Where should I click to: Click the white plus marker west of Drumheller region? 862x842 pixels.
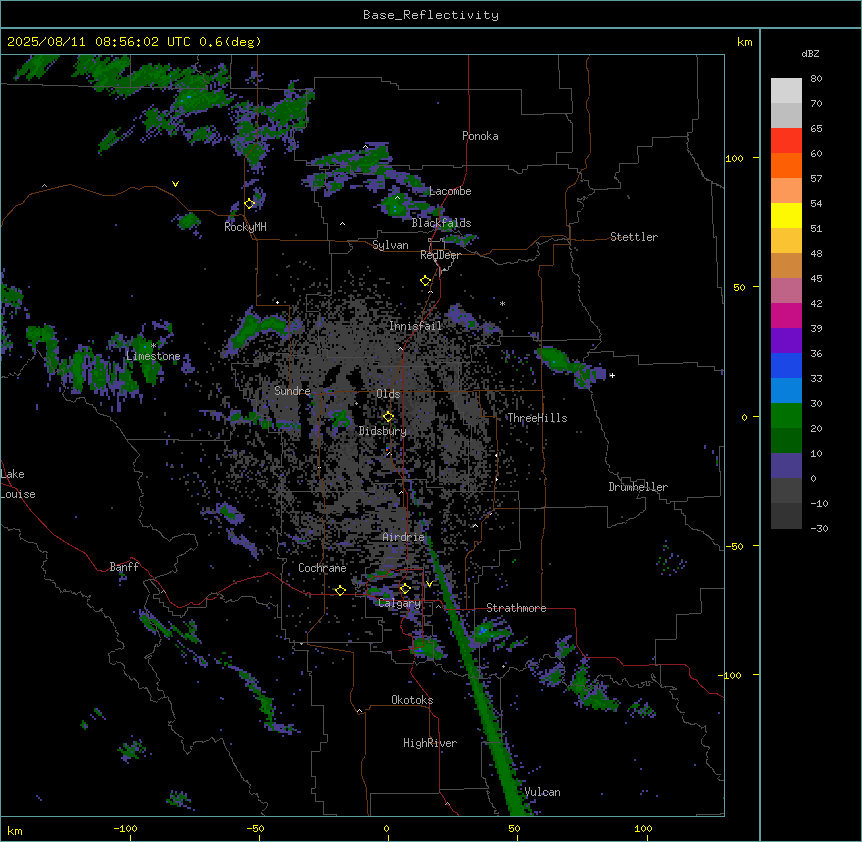[x=612, y=375]
